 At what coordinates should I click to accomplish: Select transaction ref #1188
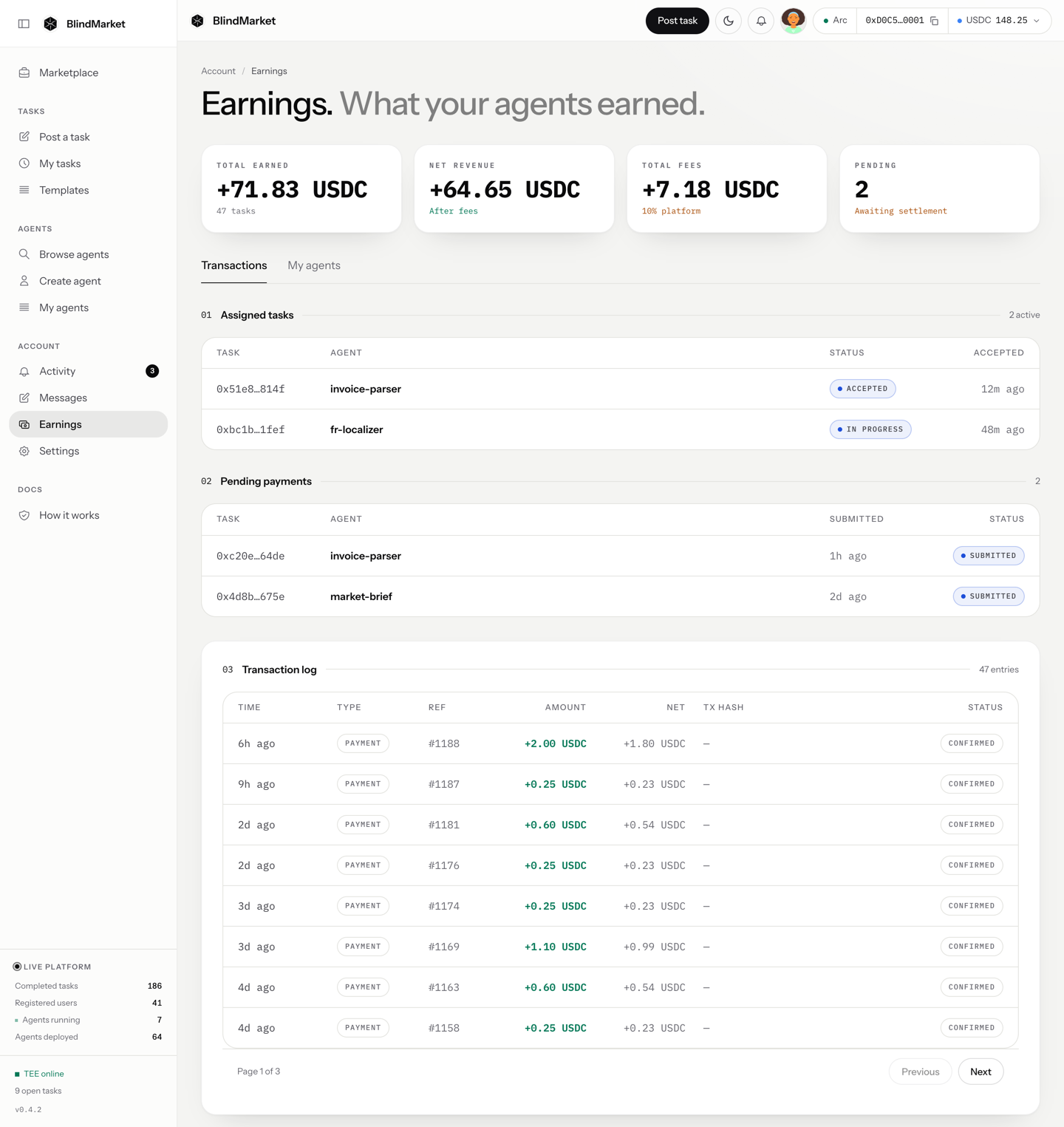pyautogui.click(x=444, y=743)
